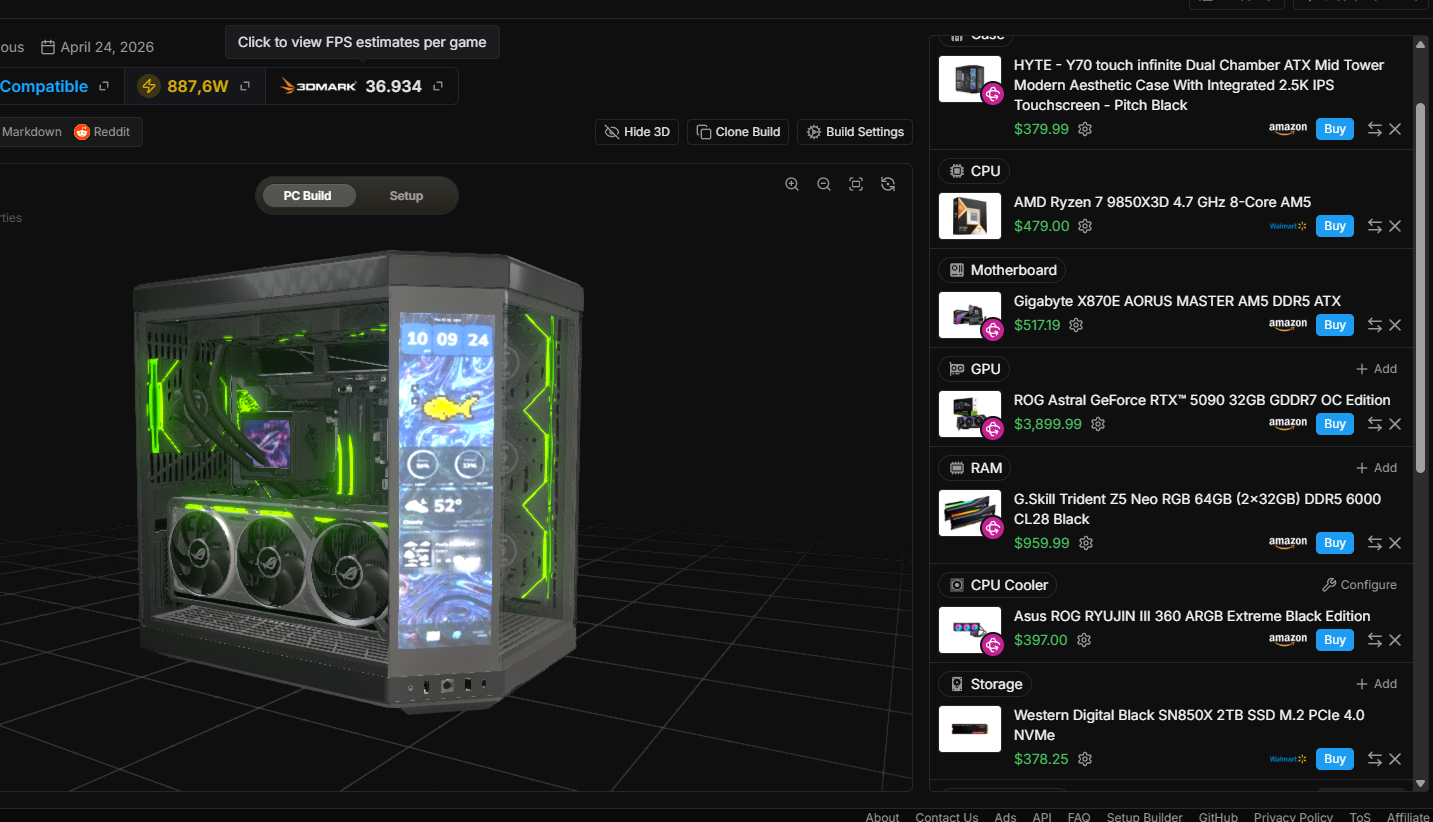Viewport: 1433px width, 822px height.
Task: Open the FAQ footer link
Action: tap(1079, 817)
